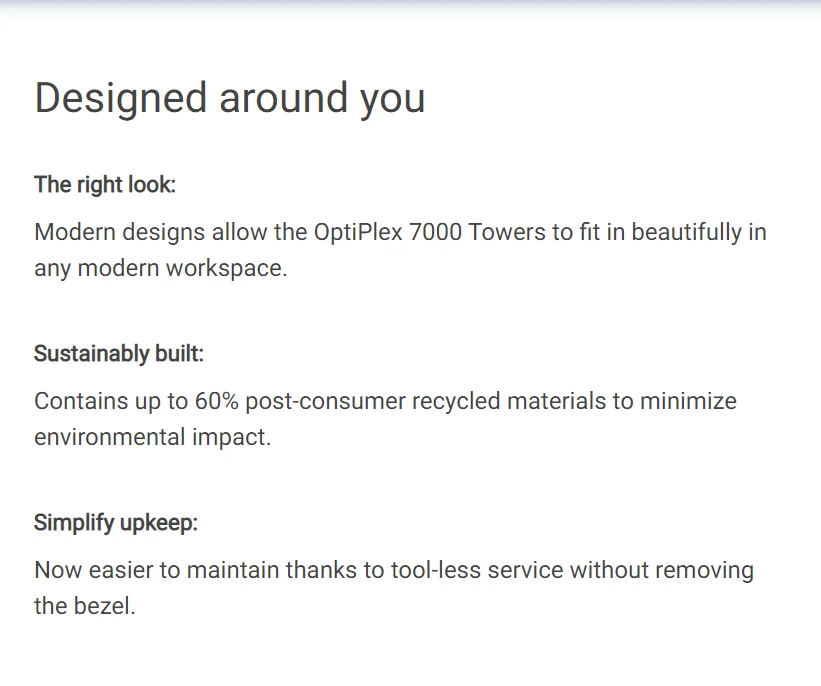Click the "Designed around you" heading
821x686 pixels.
click(x=229, y=98)
